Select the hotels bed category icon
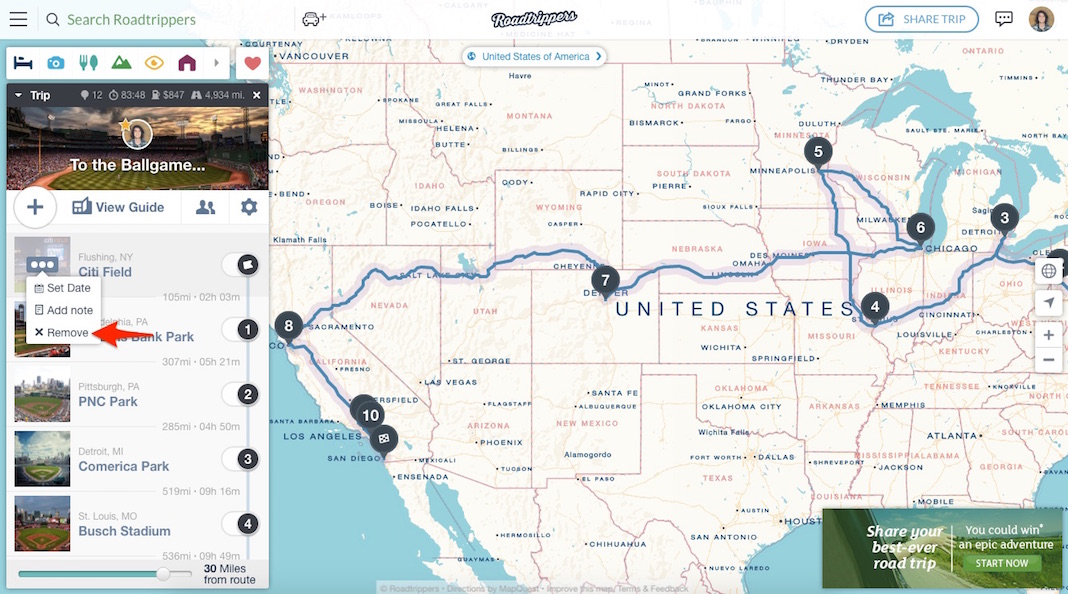Viewport: 1068px width, 594px height. (23, 63)
